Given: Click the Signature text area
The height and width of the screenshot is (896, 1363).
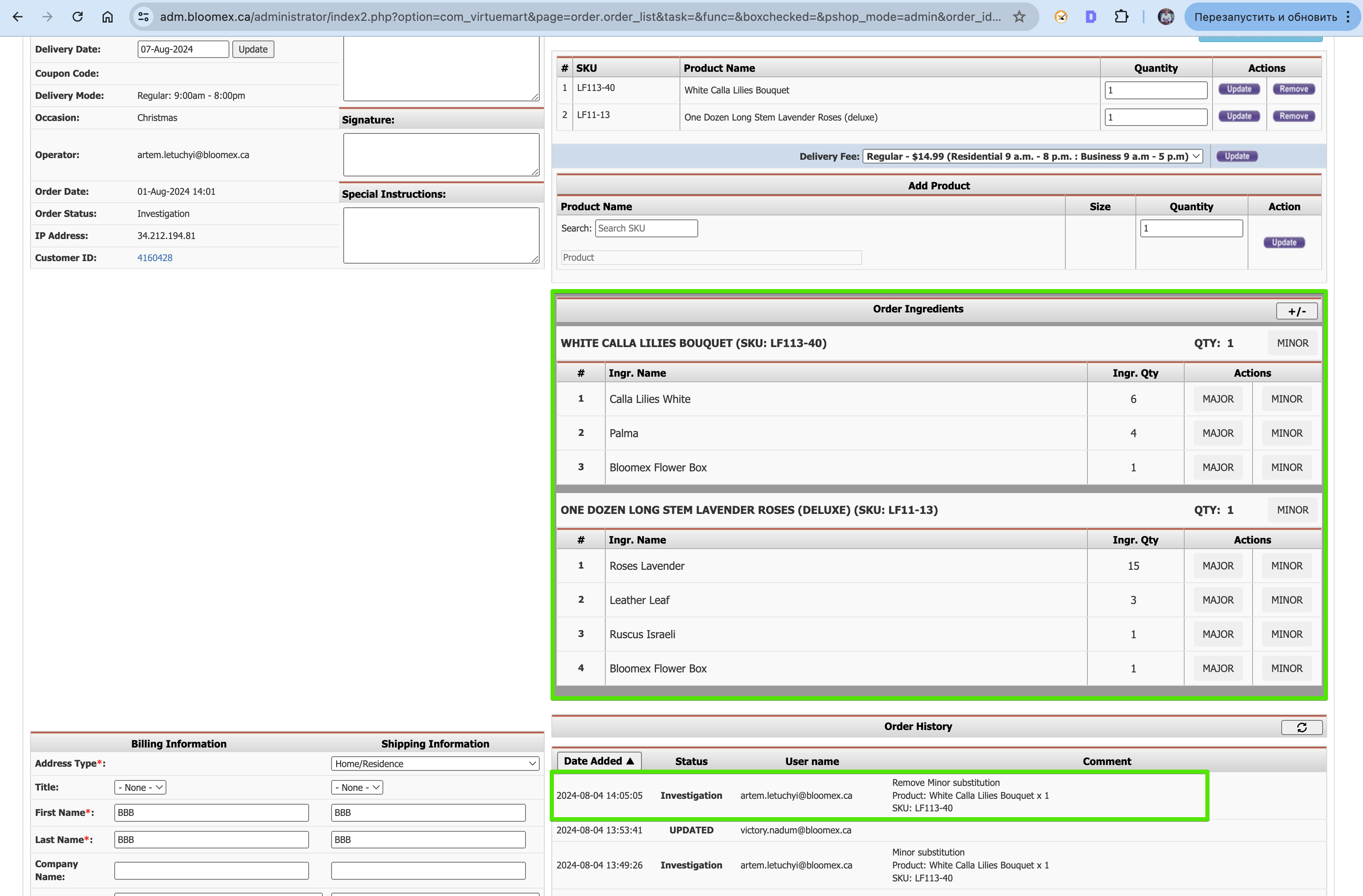Looking at the screenshot, I should pyautogui.click(x=441, y=155).
